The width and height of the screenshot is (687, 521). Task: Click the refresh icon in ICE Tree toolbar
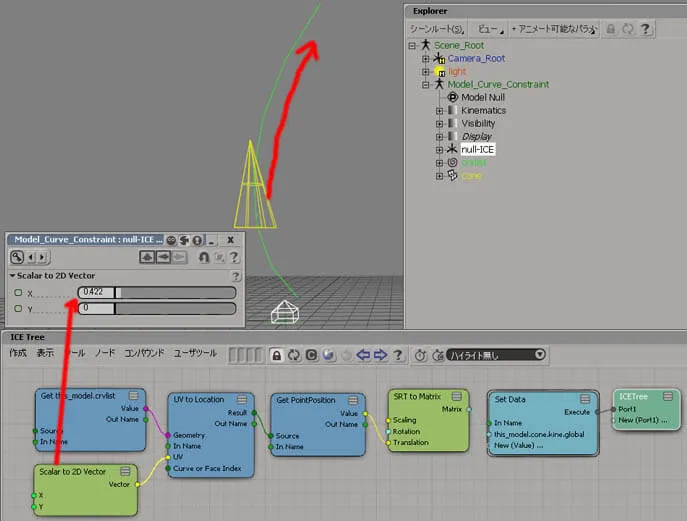pos(294,355)
